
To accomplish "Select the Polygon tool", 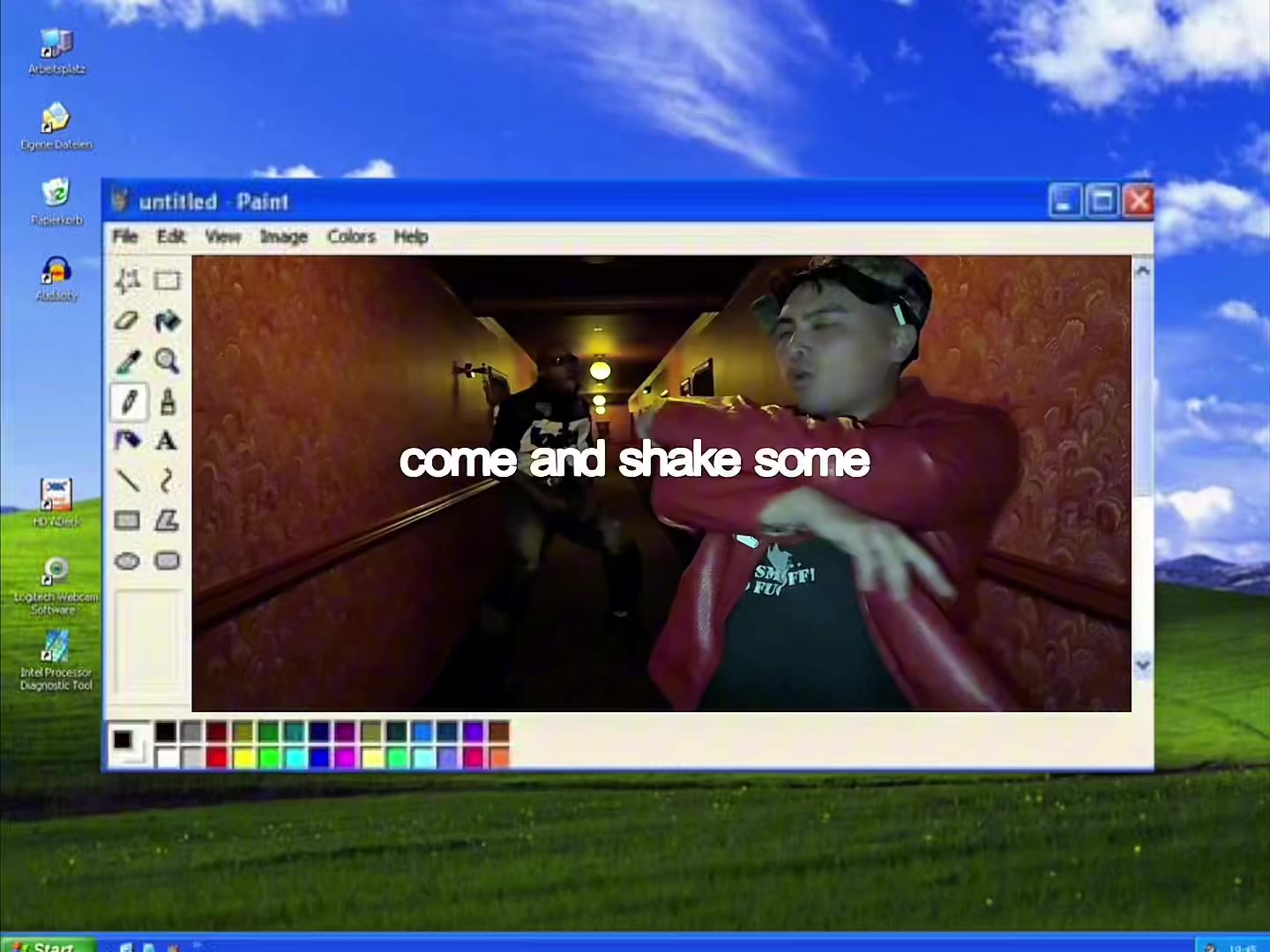I will 167,520.
